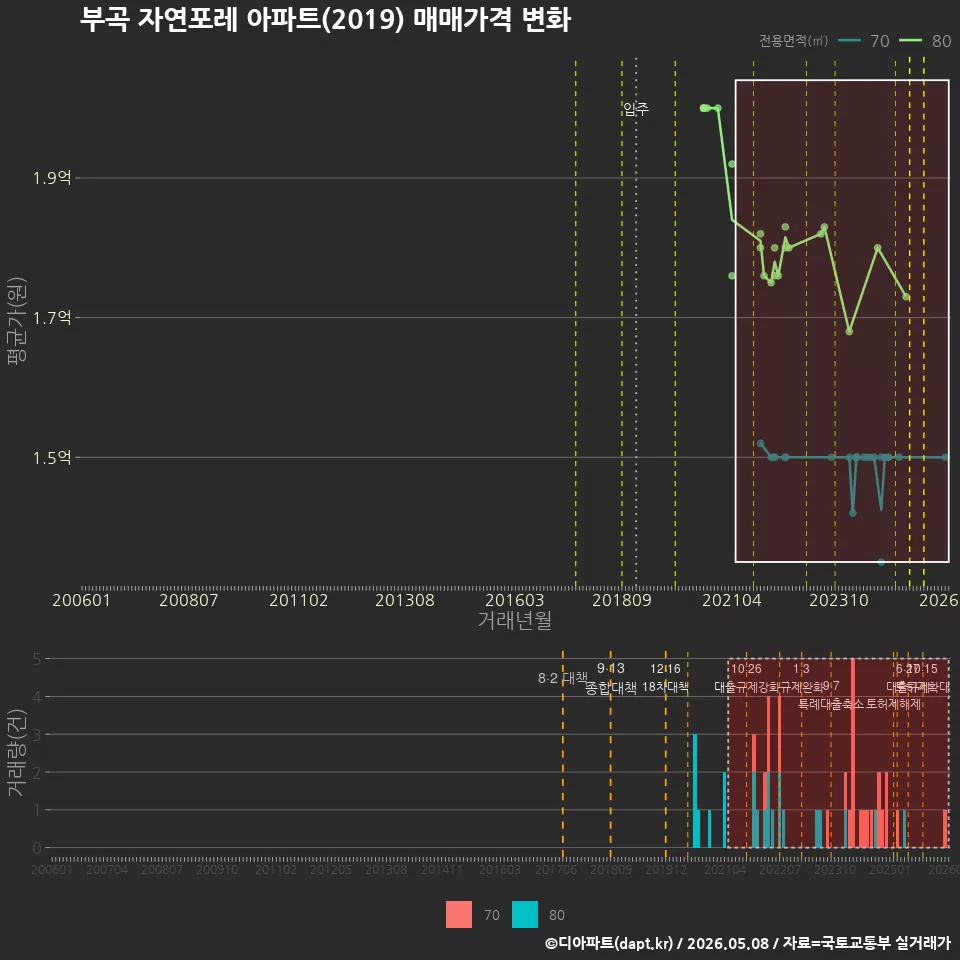This screenshot has width=960, height=960.
Task: Click the red 70 swatch in the bottom legend
Action: pyautogui.click(x=459, y=914)
